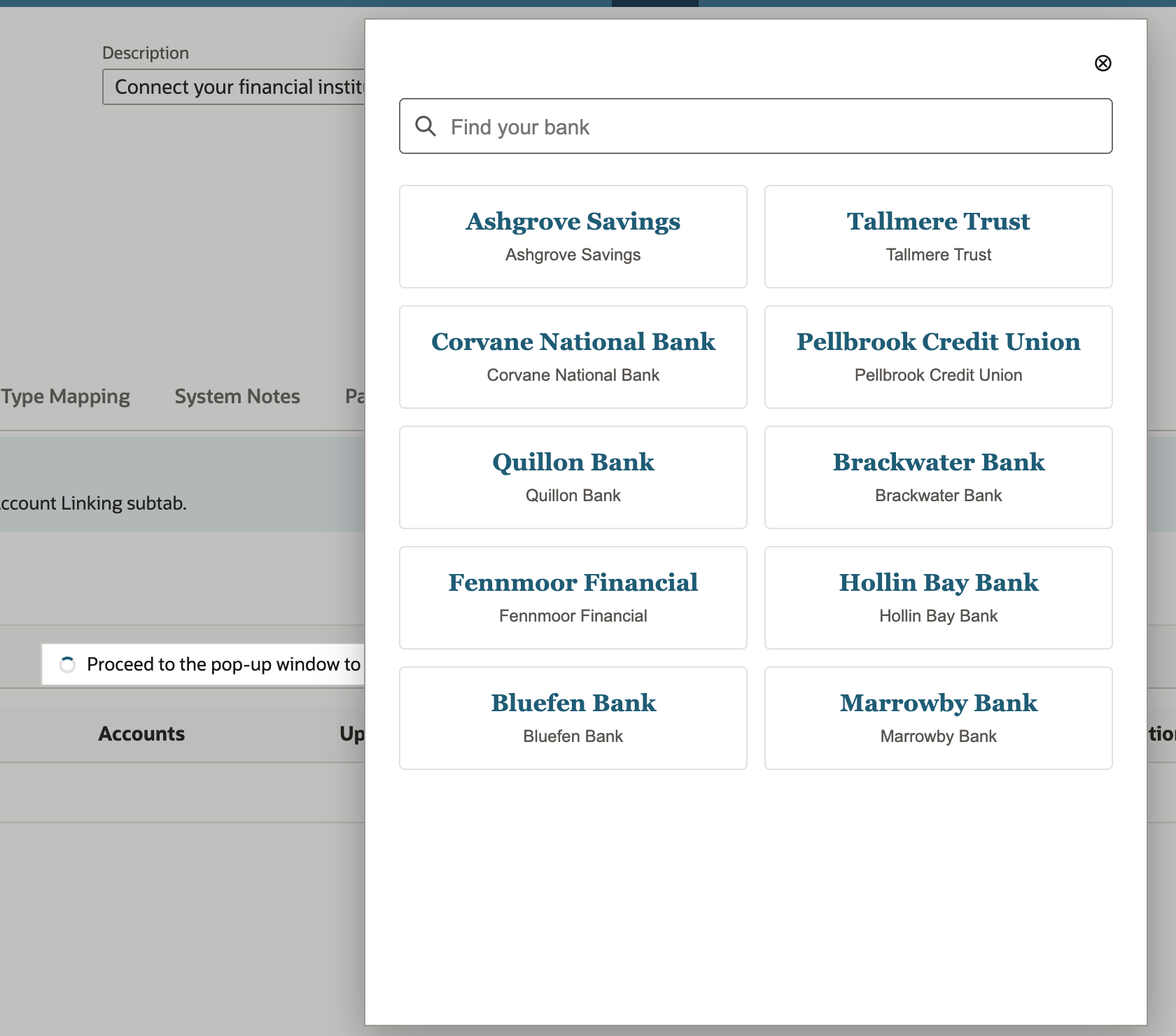Click the Accounts column header
This screenshot has height=1036, width=1176.
coord(141,734)
